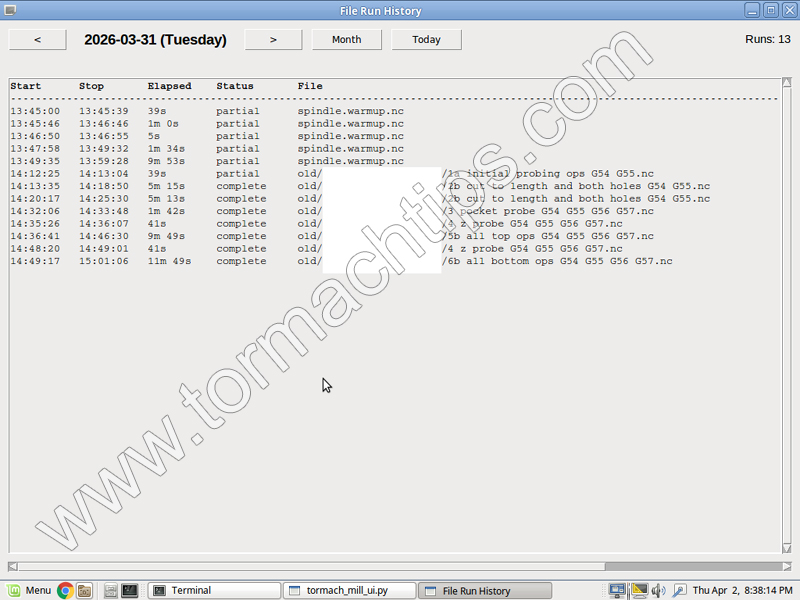Click the key icon in system tray
The image size is (800, 600).
pos(679,590)
